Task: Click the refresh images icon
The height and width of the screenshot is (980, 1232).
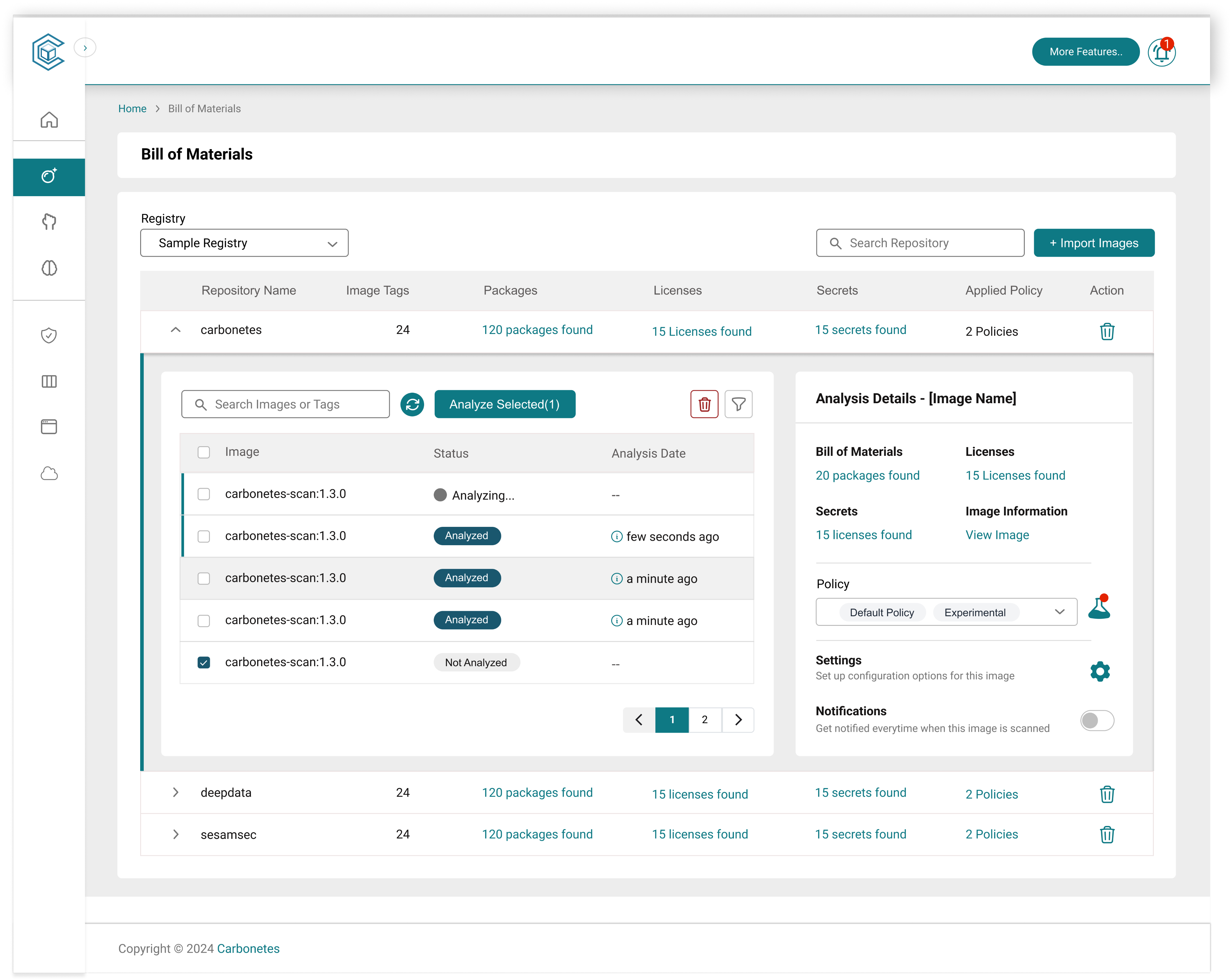Action: 412,404
